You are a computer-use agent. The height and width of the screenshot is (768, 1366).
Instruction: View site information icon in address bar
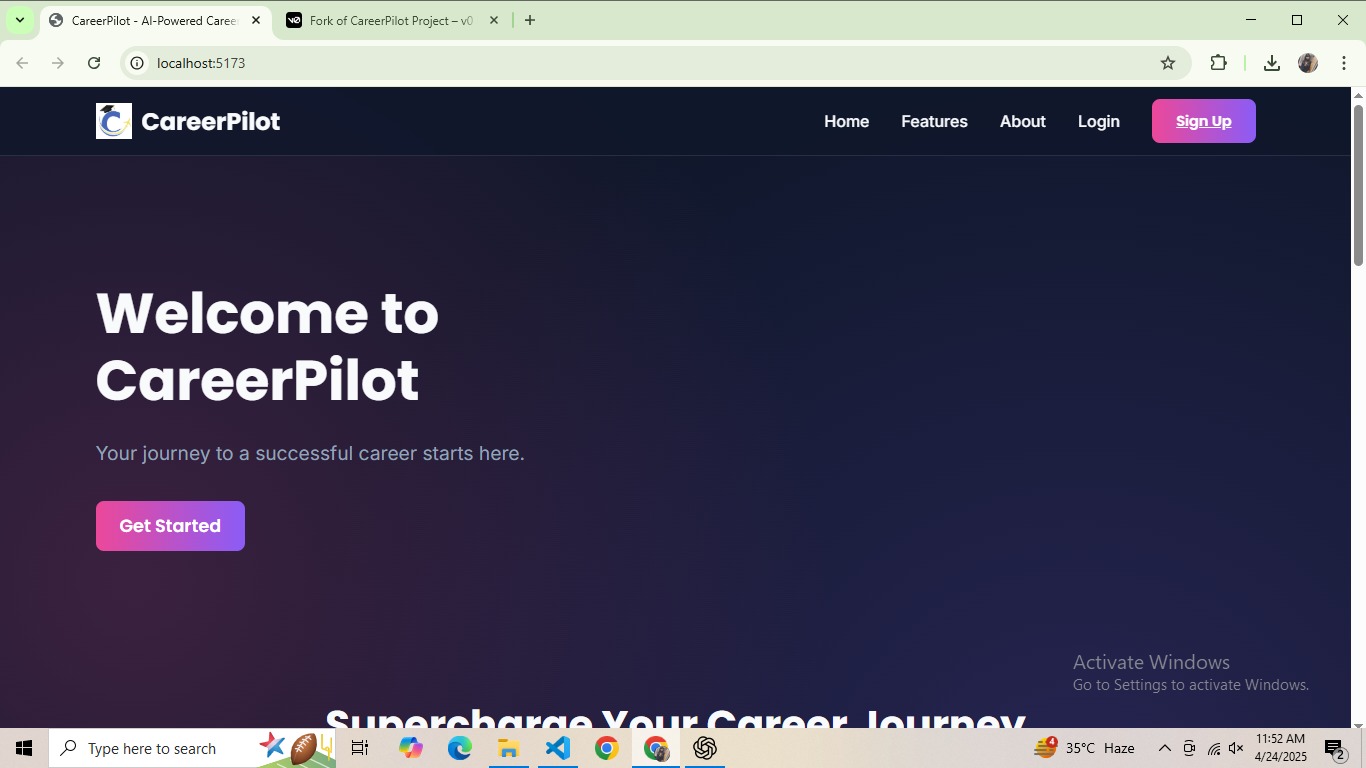point(139,63)
